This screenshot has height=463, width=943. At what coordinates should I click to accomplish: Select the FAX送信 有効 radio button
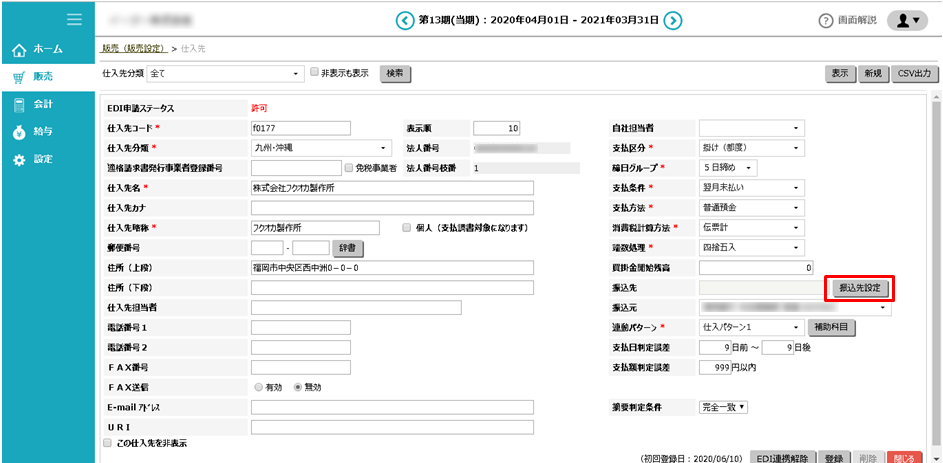pos(259,387)
